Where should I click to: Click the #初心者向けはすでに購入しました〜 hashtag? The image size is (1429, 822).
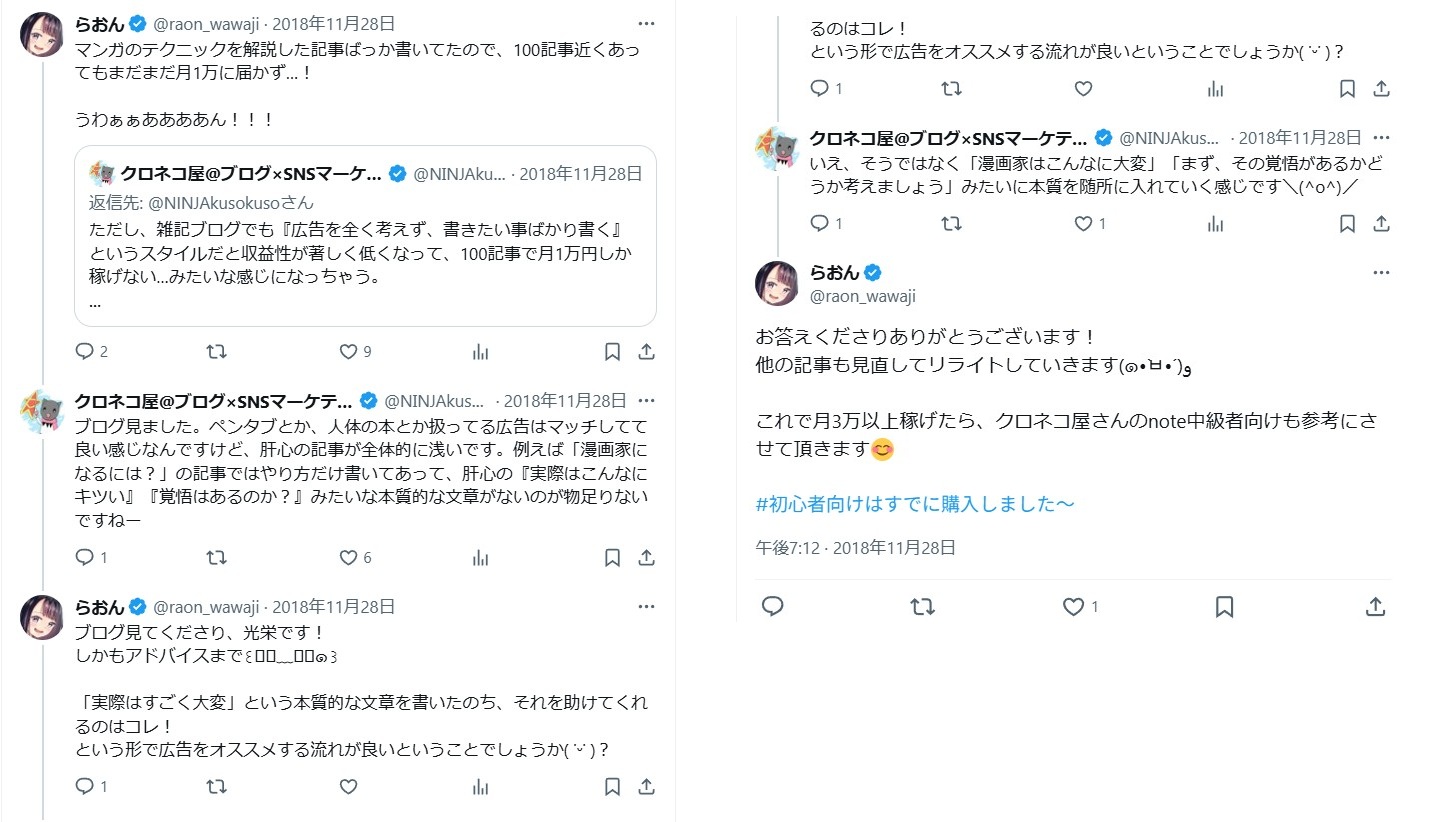click(915, 504)
